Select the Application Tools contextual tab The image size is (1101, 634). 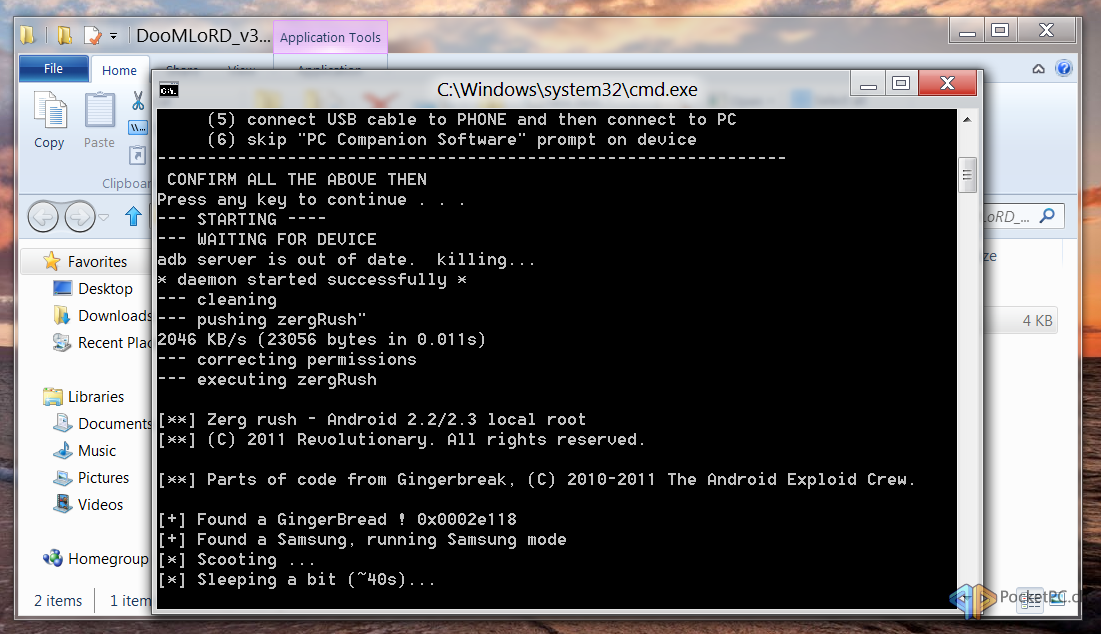(x=330, y=38)
